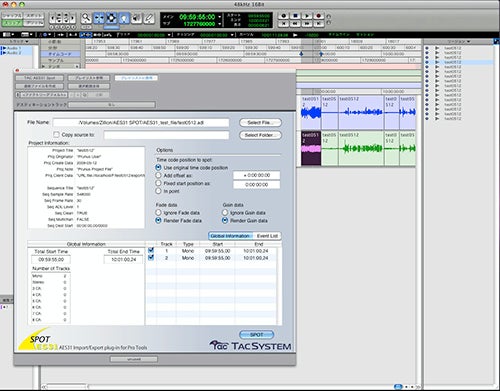The width and height of the screenshot is (500, 391).
Task: Open the main counter format dropdown
Action: (220, 16)
